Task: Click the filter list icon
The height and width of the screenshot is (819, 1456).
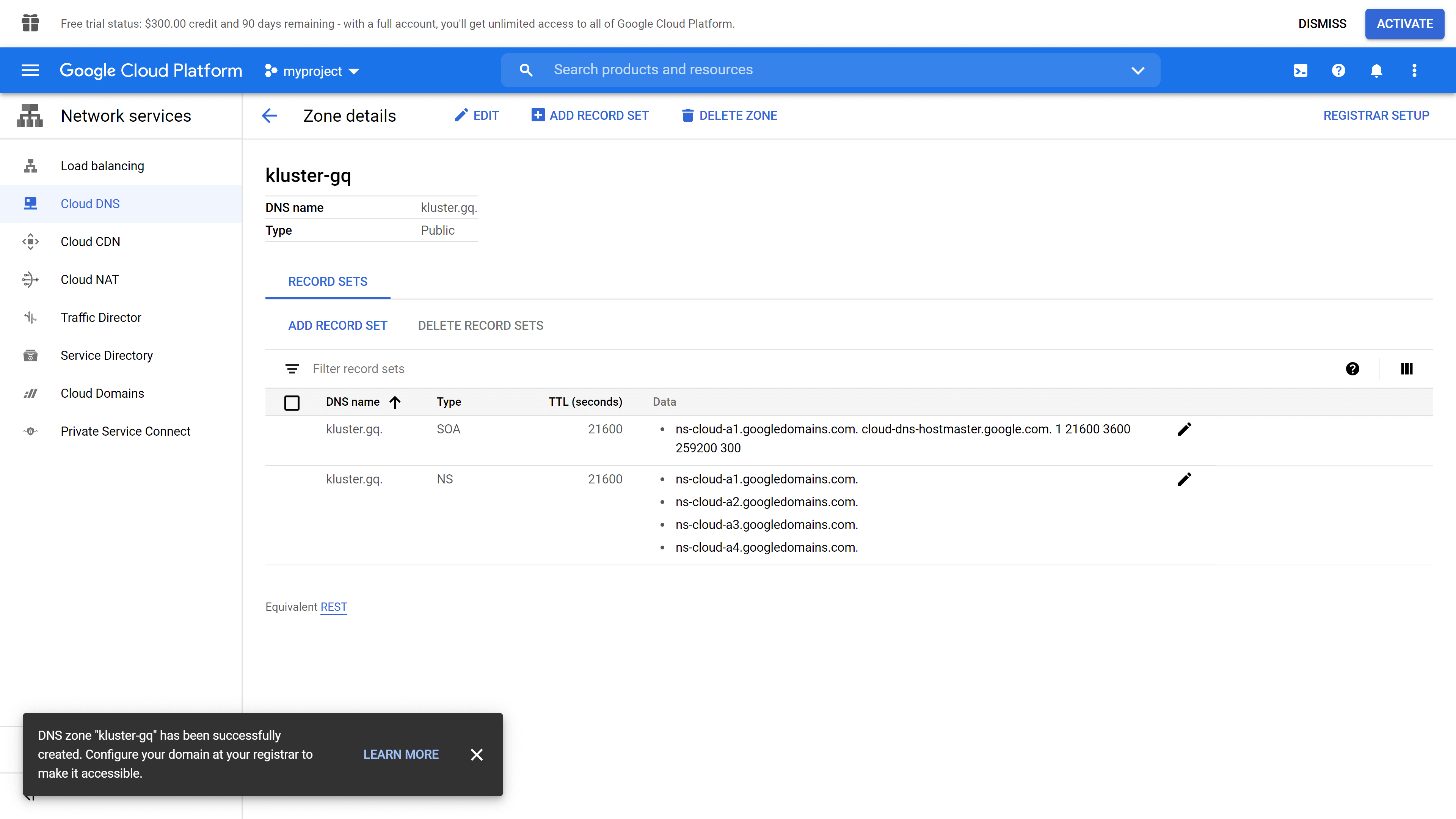Action: click(x=292, y=369)
